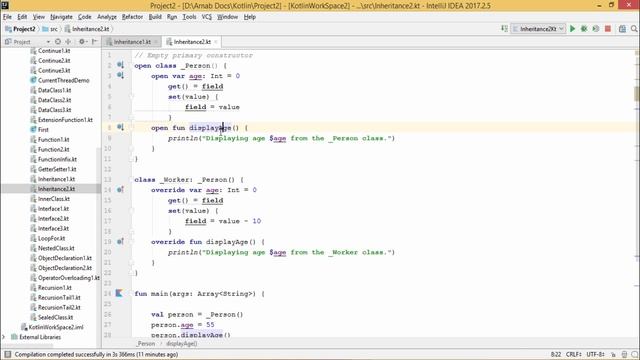
Task: Click the 8:22 cursor position indicator
Action: click(556, 354)
